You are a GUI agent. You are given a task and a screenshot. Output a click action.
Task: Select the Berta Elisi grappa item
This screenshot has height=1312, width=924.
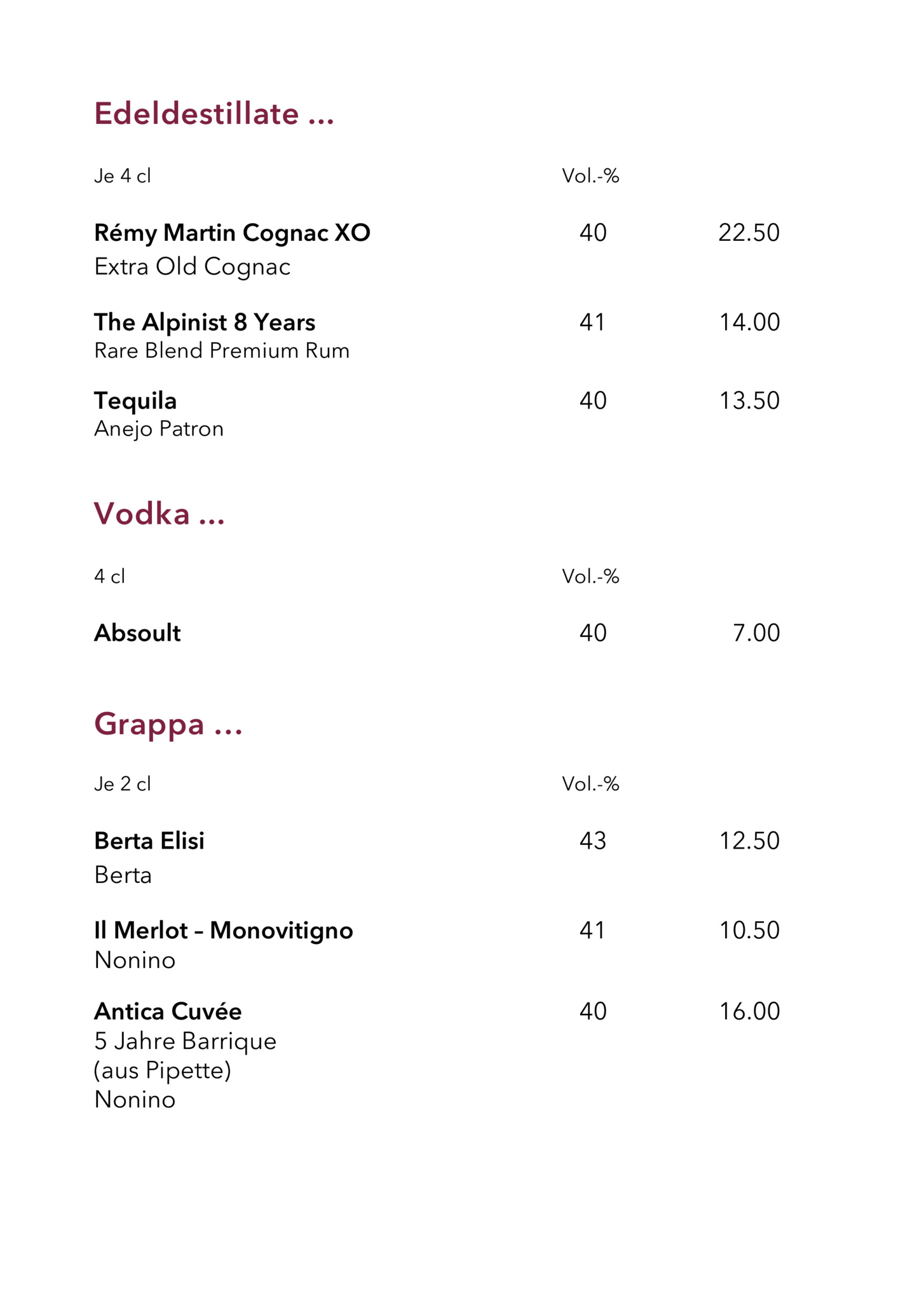[149, 841]
